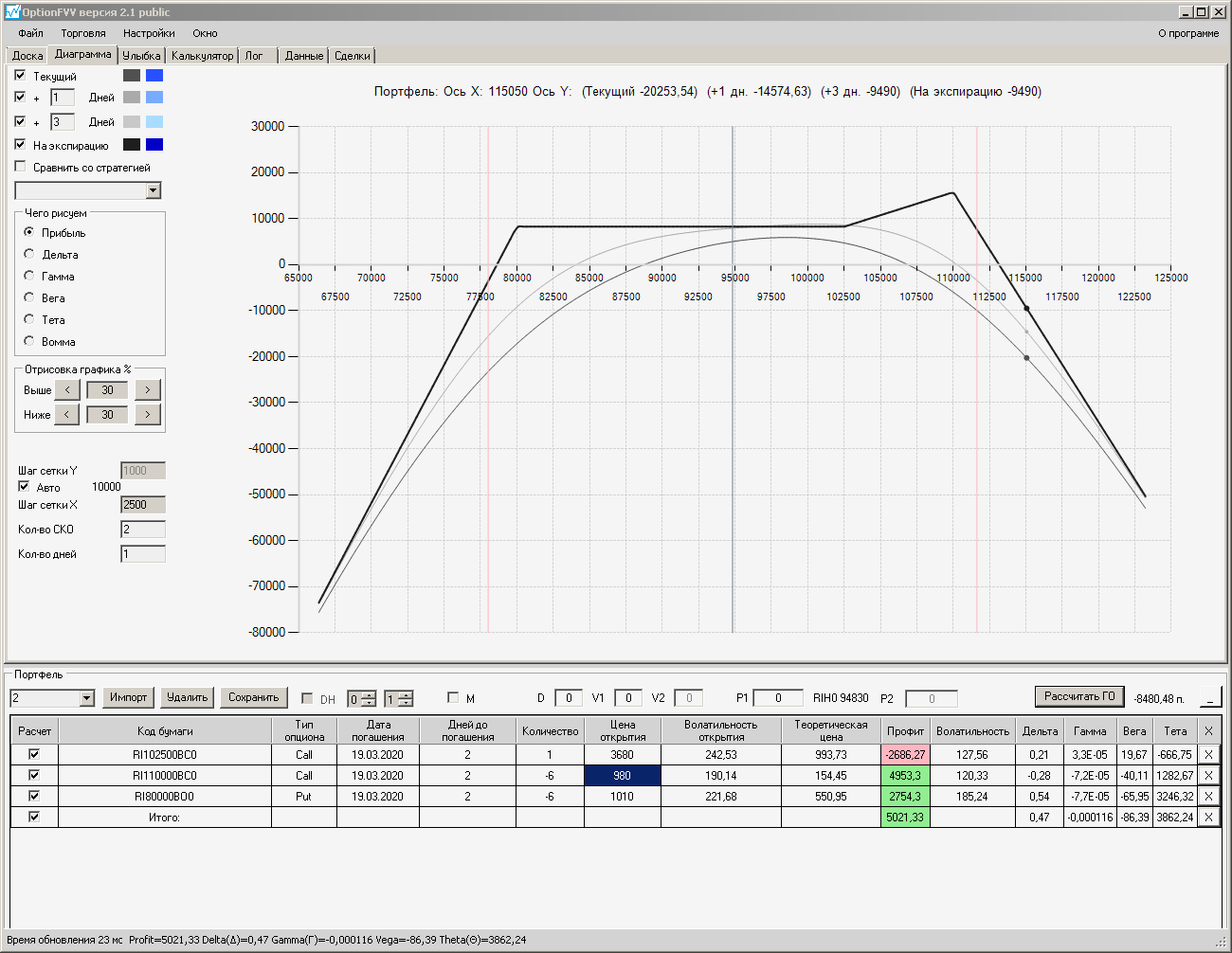The image size is (1232, 953).
Task: Click the underscore button beside -8480,48 п.
Action: [1210, 696]
